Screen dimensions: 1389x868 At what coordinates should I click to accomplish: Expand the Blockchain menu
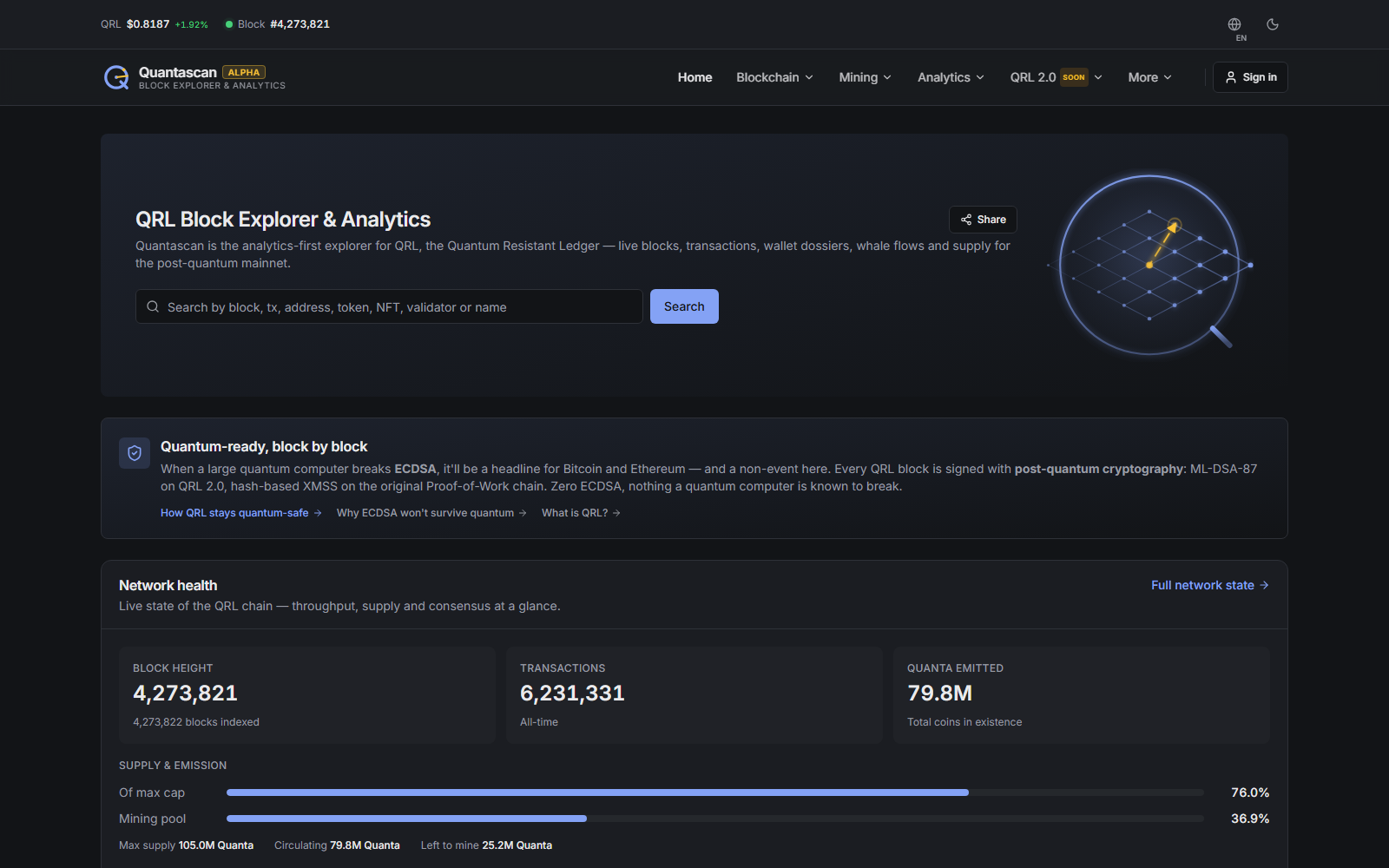(774, 77)
